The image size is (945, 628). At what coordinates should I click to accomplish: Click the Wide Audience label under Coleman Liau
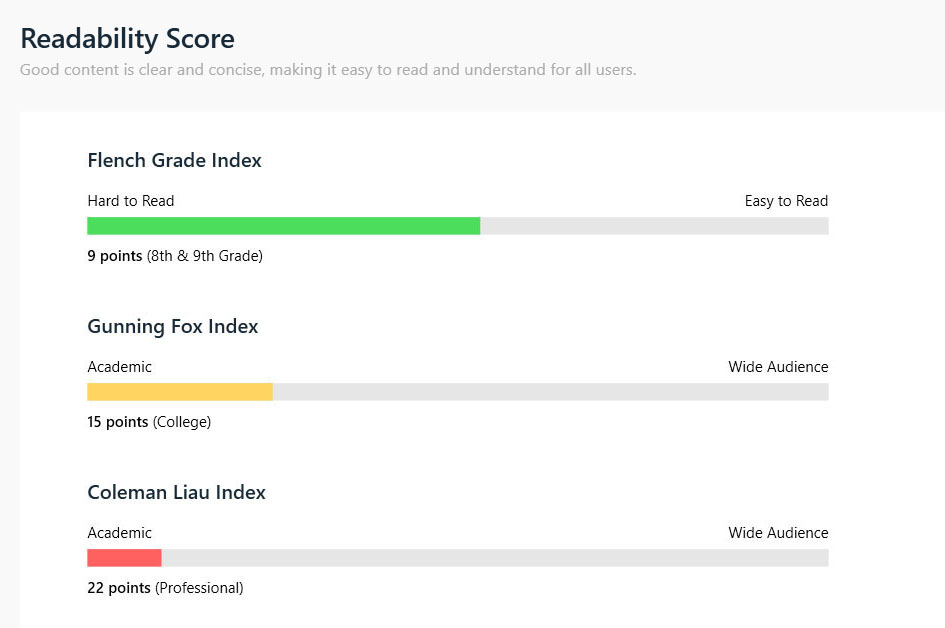click(x=778, y=533)
